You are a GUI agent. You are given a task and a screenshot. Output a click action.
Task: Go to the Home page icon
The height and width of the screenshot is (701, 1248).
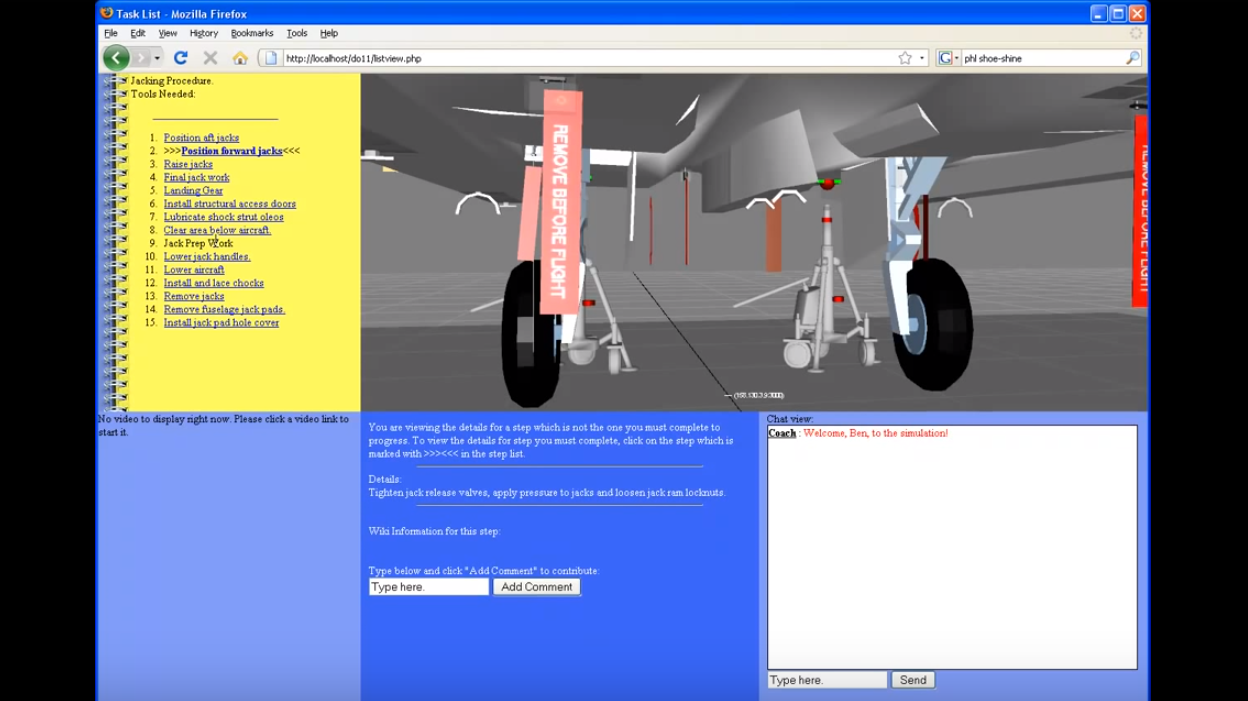coord(240,58)
